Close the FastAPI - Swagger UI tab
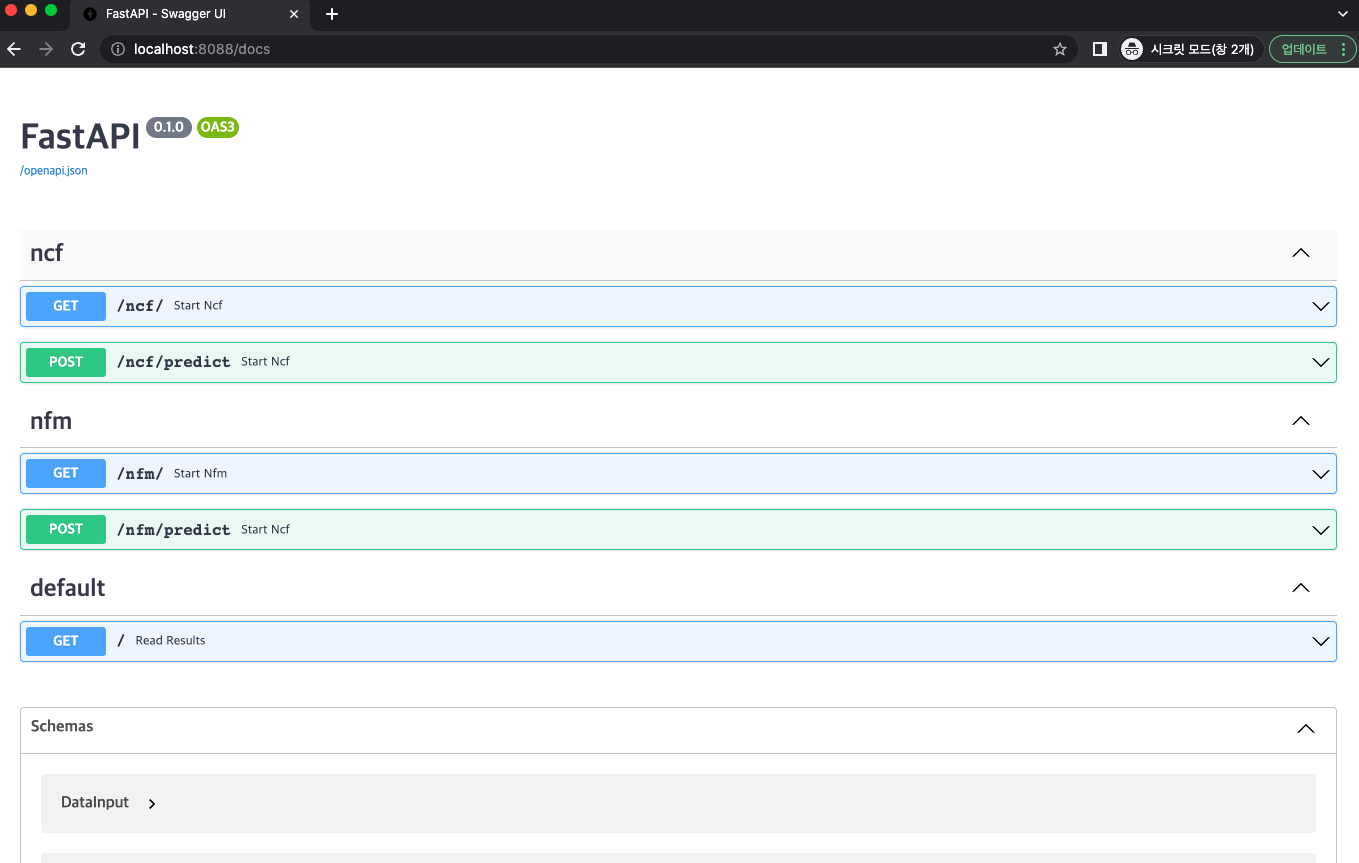This screenshot has width=1359, height=863. [x=294, y=14]
